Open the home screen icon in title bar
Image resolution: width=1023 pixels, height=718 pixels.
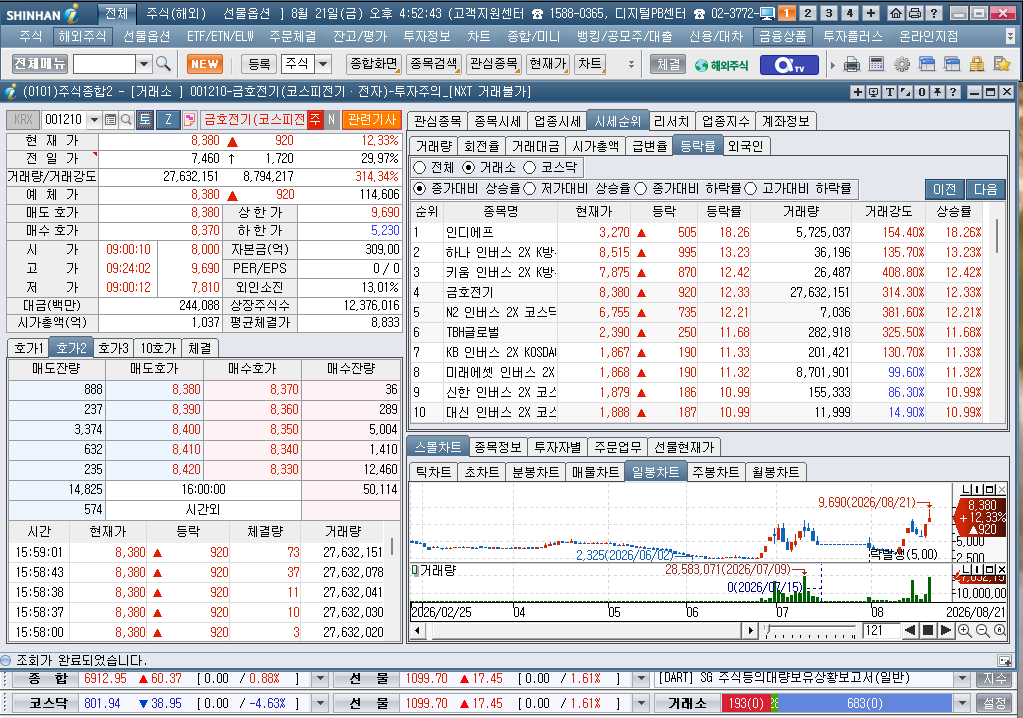(x=896, y=12)
